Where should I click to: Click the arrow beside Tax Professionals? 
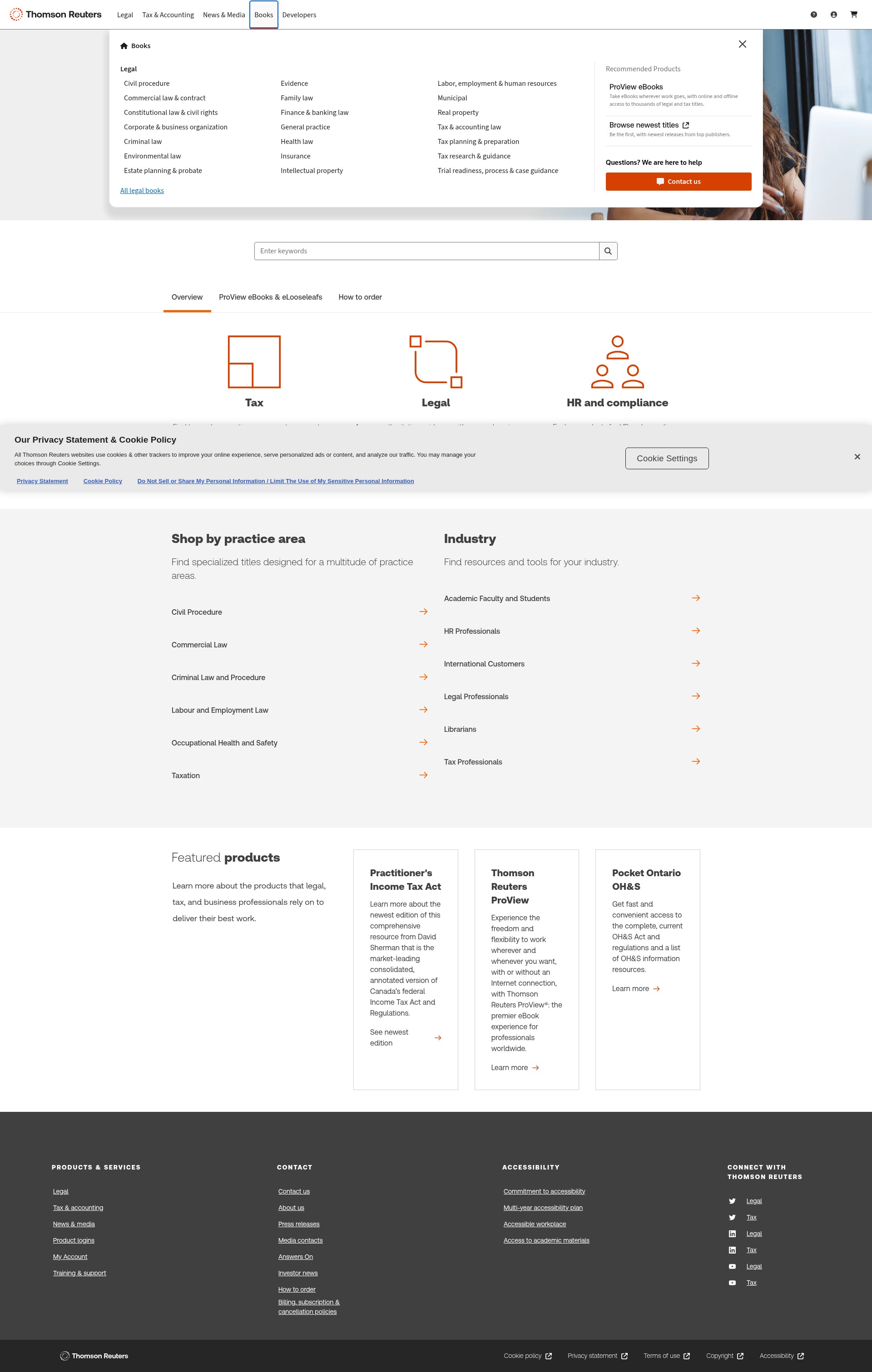[695, 761]
